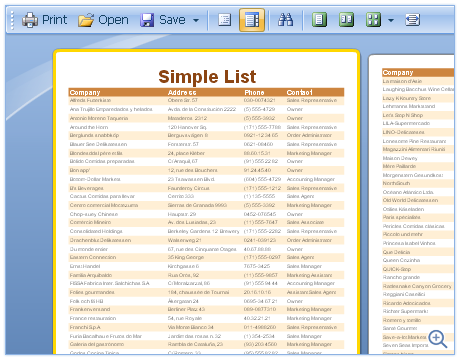Click the Comercio Mineiro row

206,222
